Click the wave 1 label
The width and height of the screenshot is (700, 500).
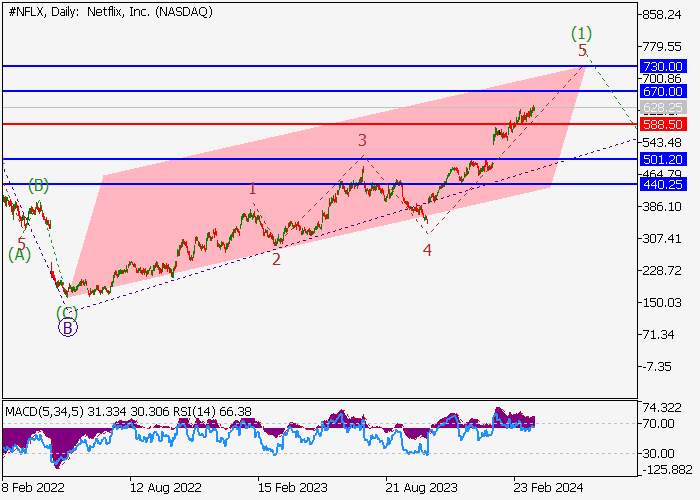click(252, 189)
